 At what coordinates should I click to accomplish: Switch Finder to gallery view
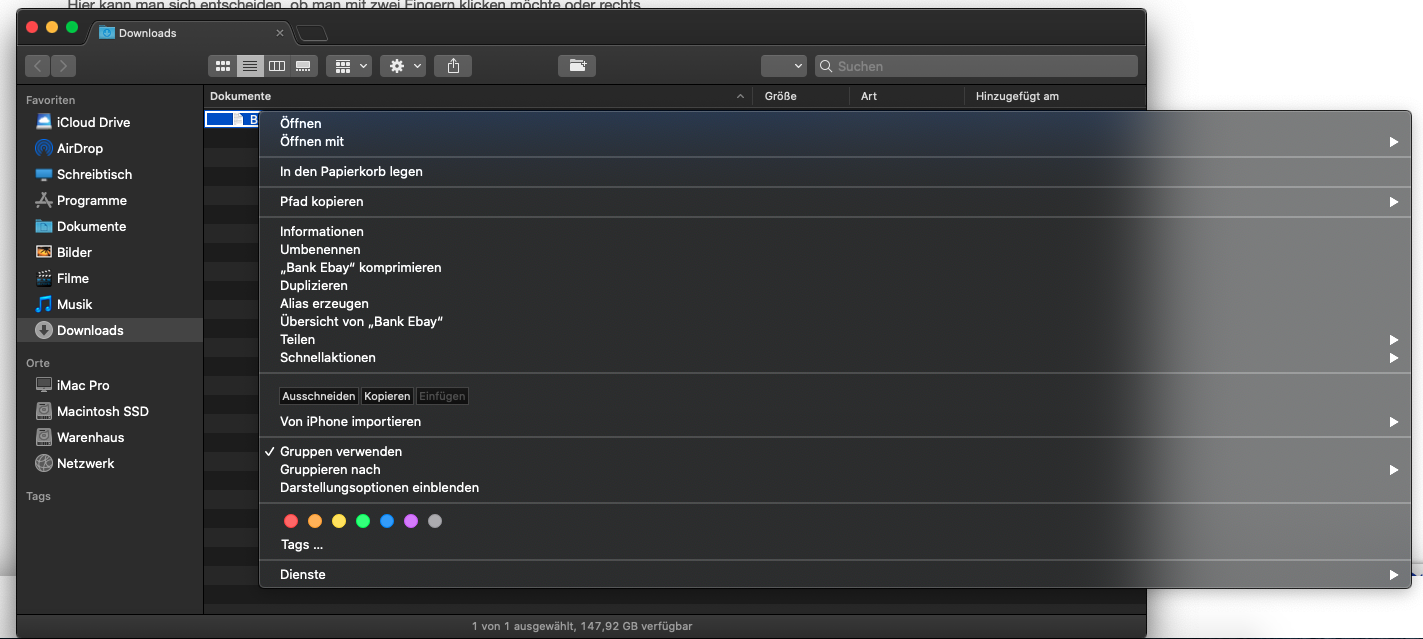click(x=304, y=66)
